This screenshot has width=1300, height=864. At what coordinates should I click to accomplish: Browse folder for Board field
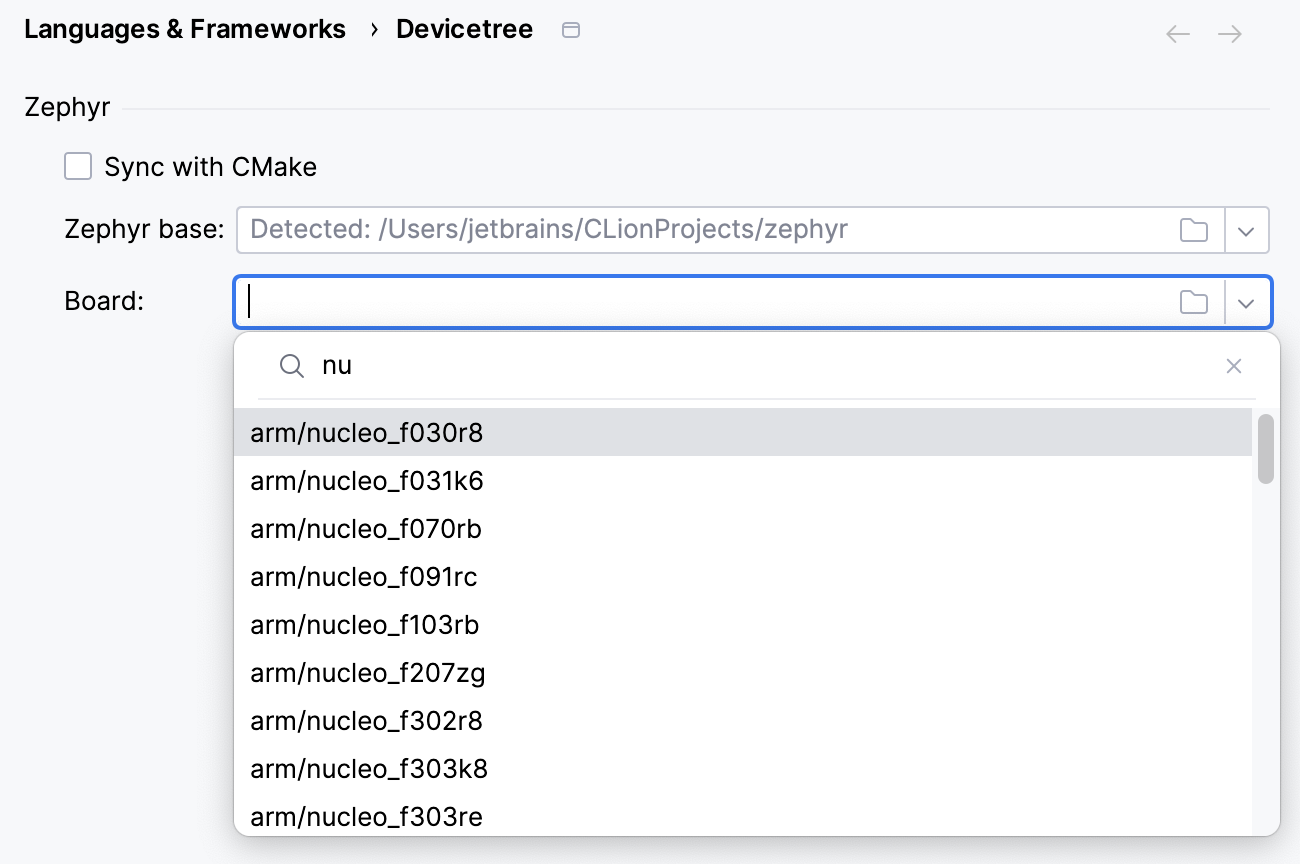coord(1194,302)
